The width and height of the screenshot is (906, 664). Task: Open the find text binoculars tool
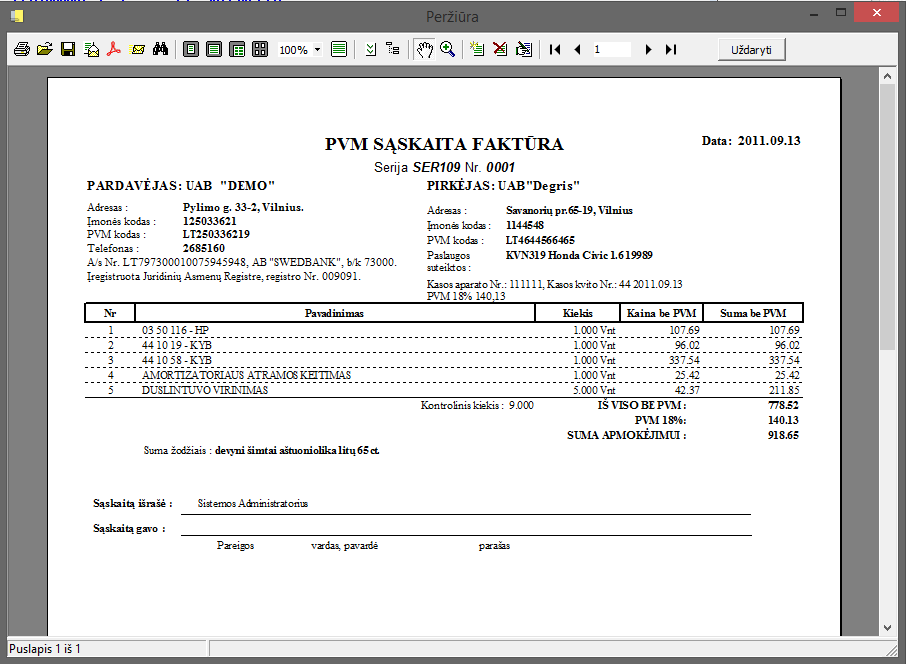[160, 49]
